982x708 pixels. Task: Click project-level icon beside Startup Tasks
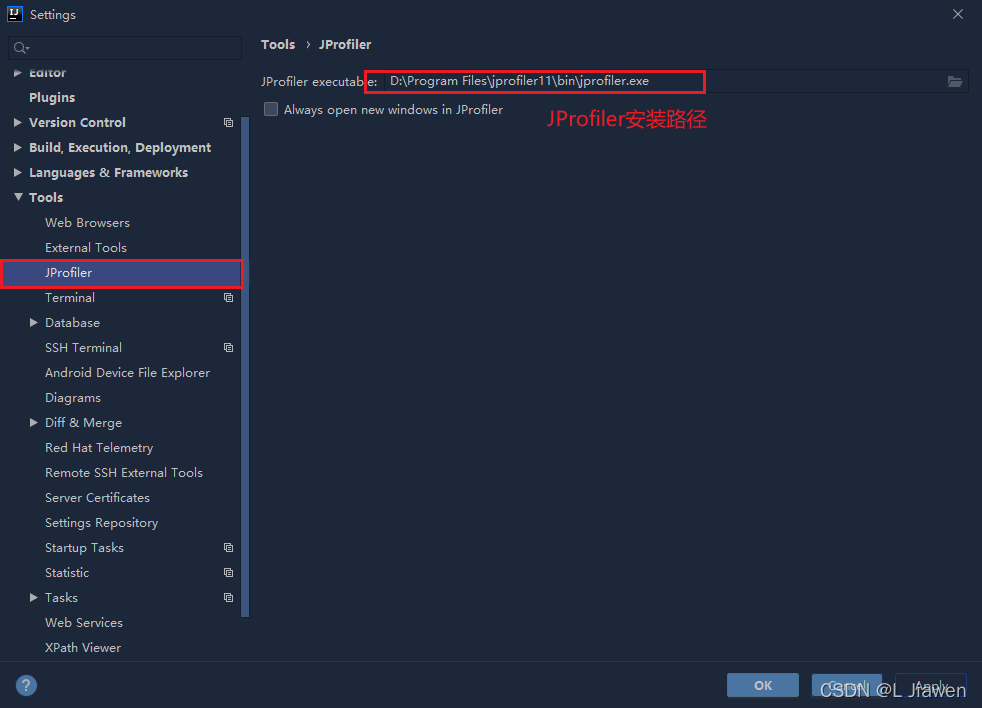229,548
